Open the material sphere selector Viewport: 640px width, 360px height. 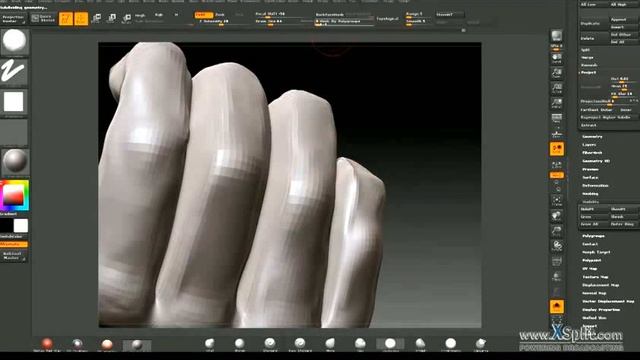(15, 162)
